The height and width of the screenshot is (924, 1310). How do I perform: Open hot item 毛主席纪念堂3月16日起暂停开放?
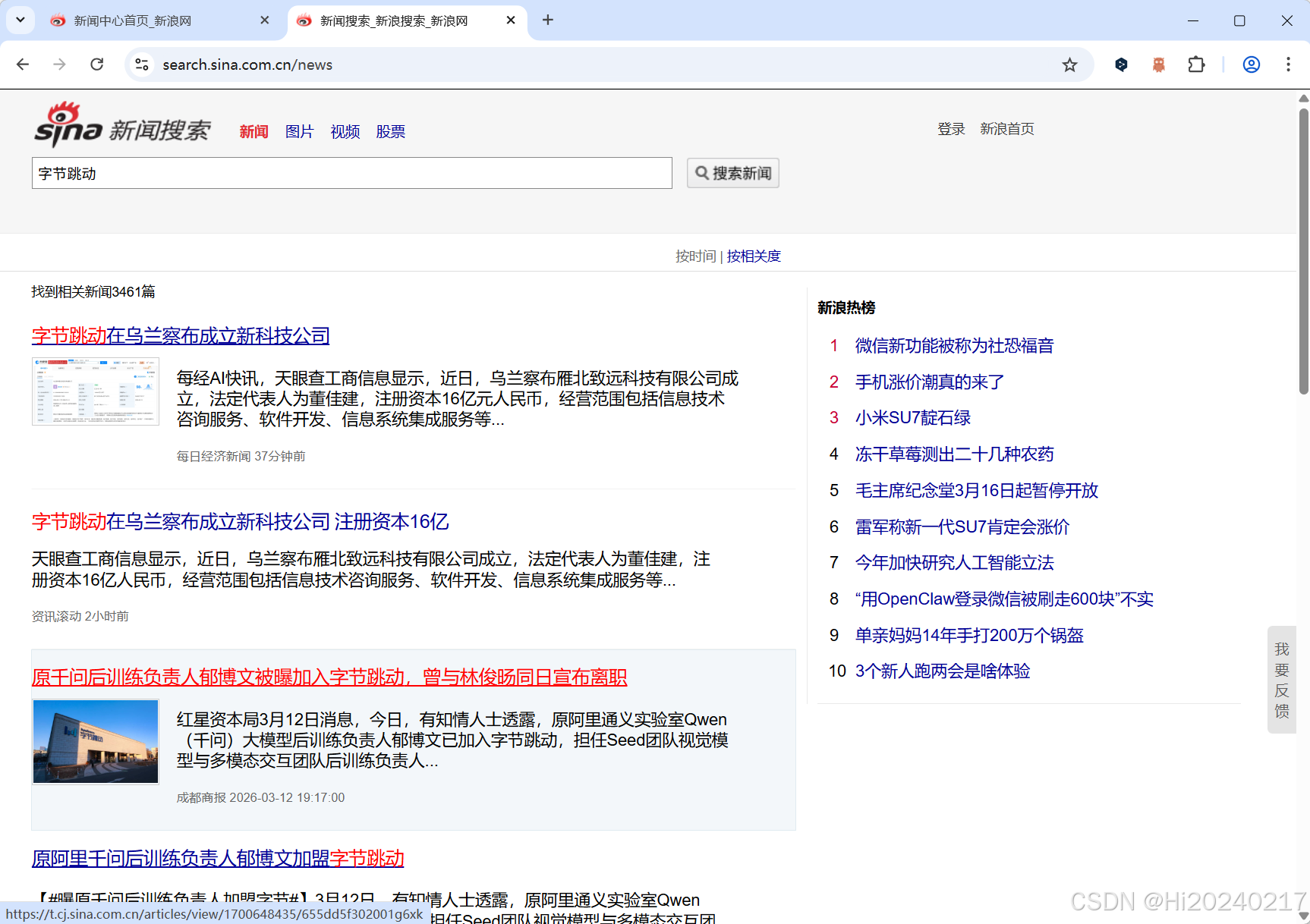pos(977,490)
